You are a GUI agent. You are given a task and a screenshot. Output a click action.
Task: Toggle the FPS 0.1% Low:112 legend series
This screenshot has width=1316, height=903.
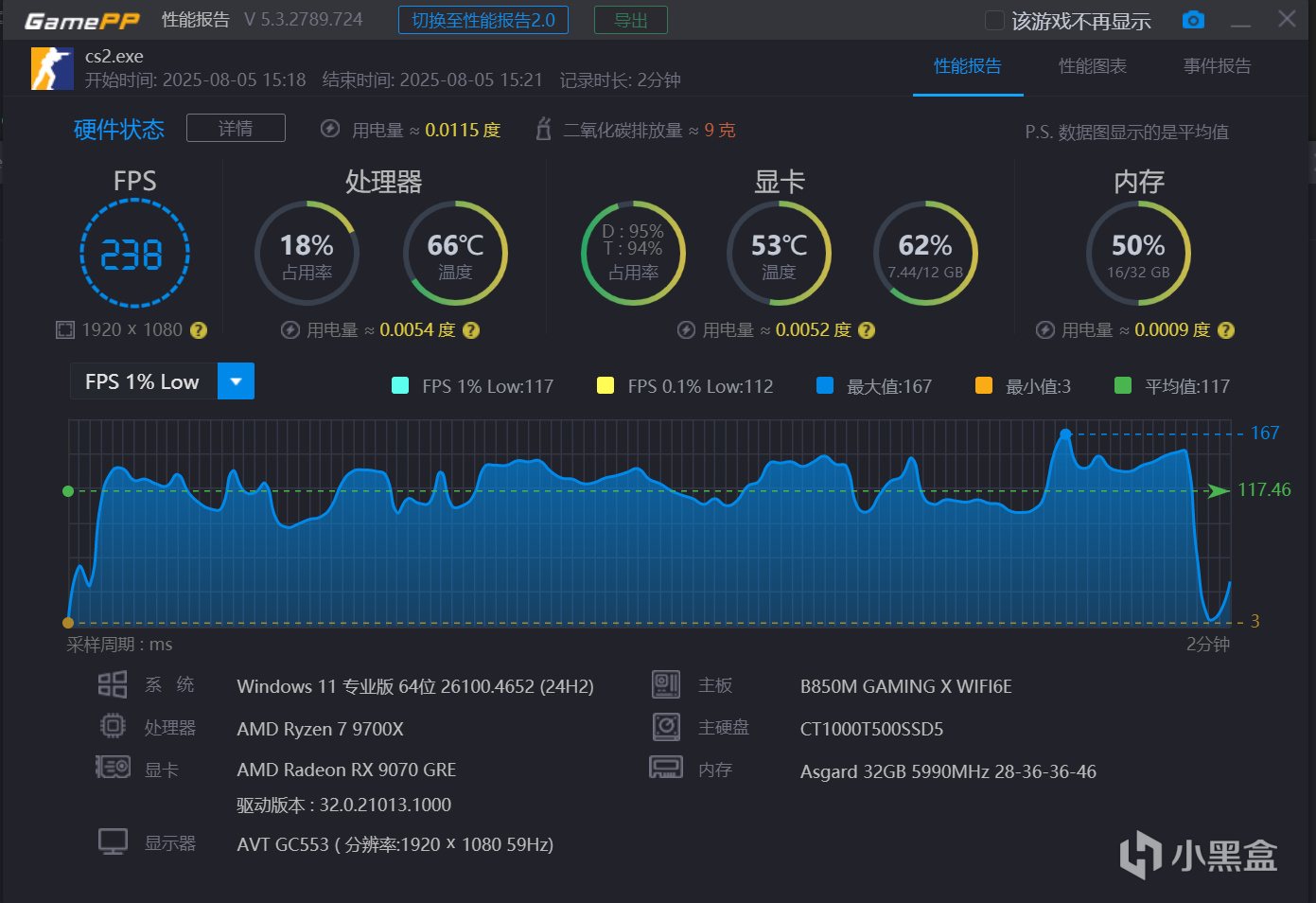point(685,386)
